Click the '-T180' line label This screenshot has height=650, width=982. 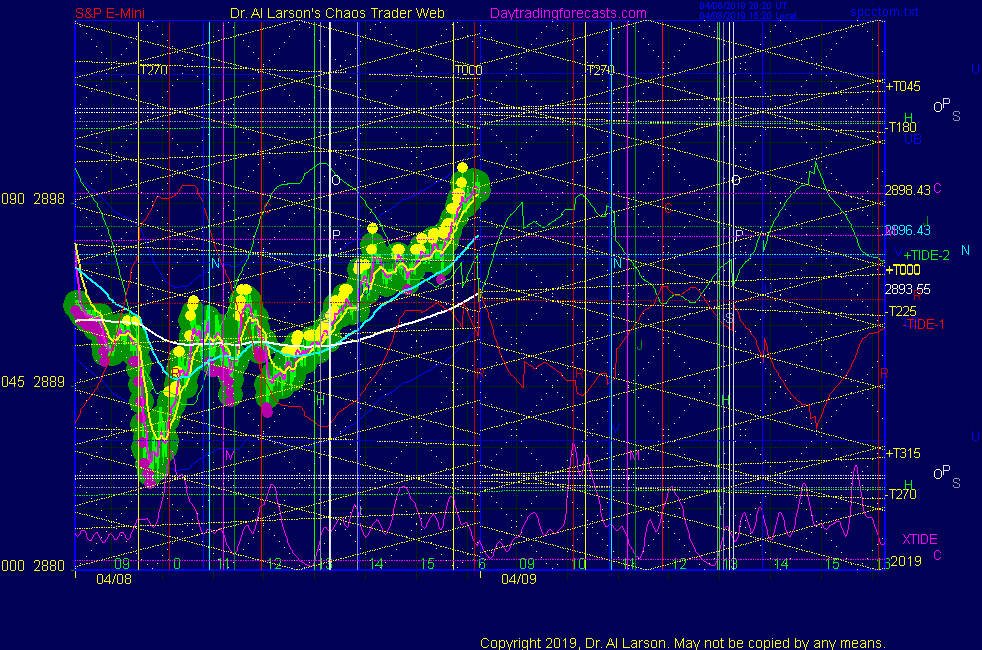click(902, 127)
